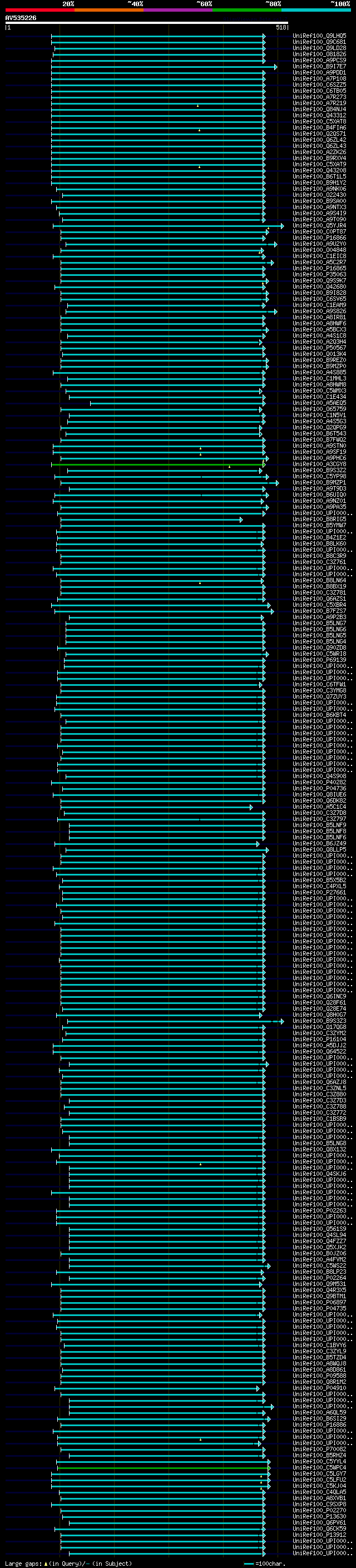
Task: Select the UniRef100_B9H1Y2 label
Action: pyautogui.click(x=319, y=182)
